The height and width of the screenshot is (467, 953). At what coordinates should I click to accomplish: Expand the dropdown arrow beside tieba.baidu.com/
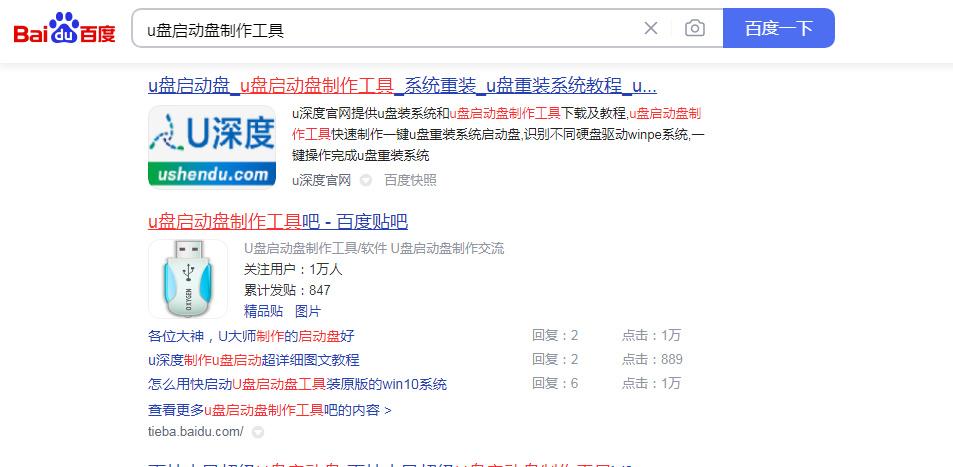pos(258,432)
